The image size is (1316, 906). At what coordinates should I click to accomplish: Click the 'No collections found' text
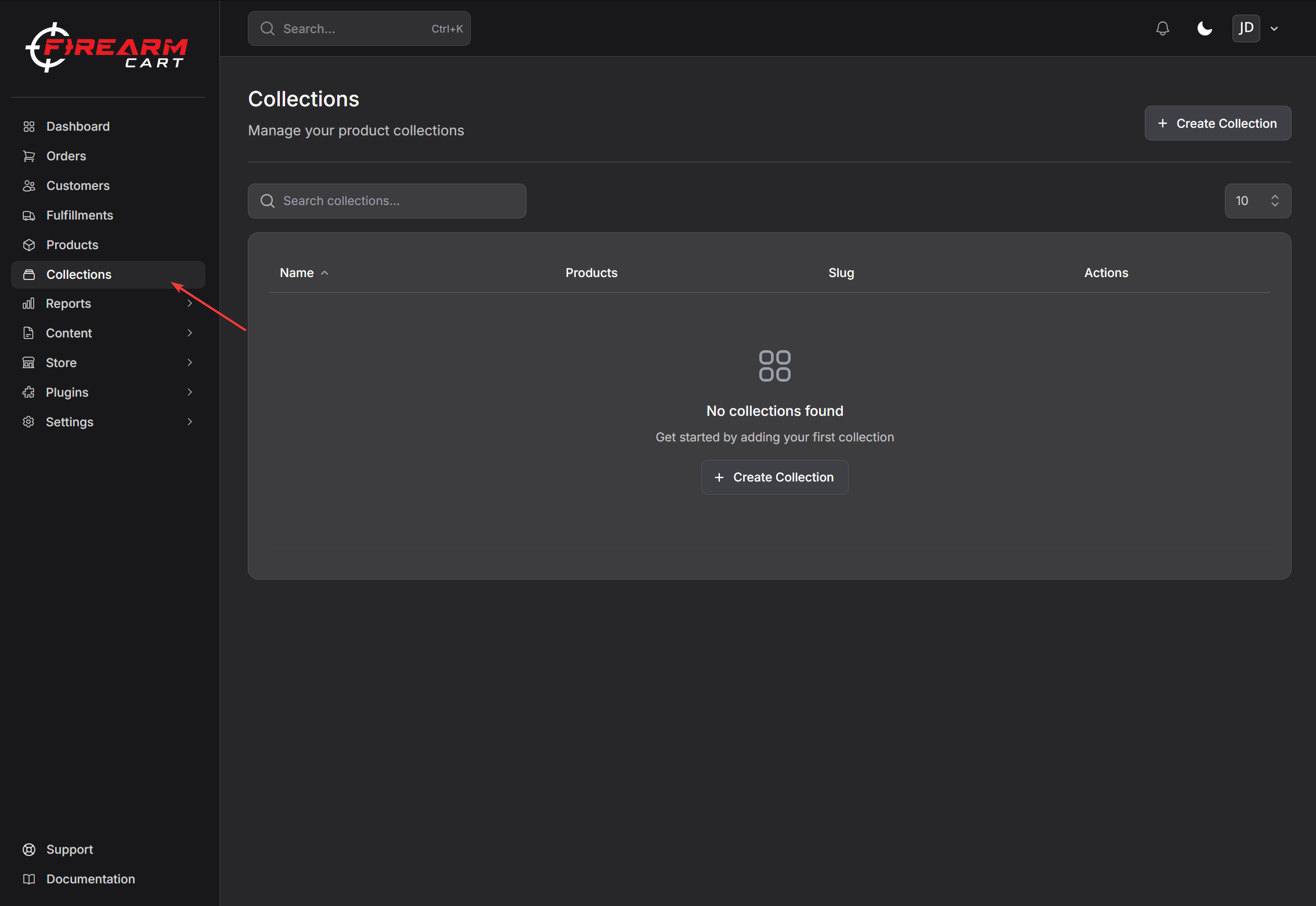[x=774, y=411]
